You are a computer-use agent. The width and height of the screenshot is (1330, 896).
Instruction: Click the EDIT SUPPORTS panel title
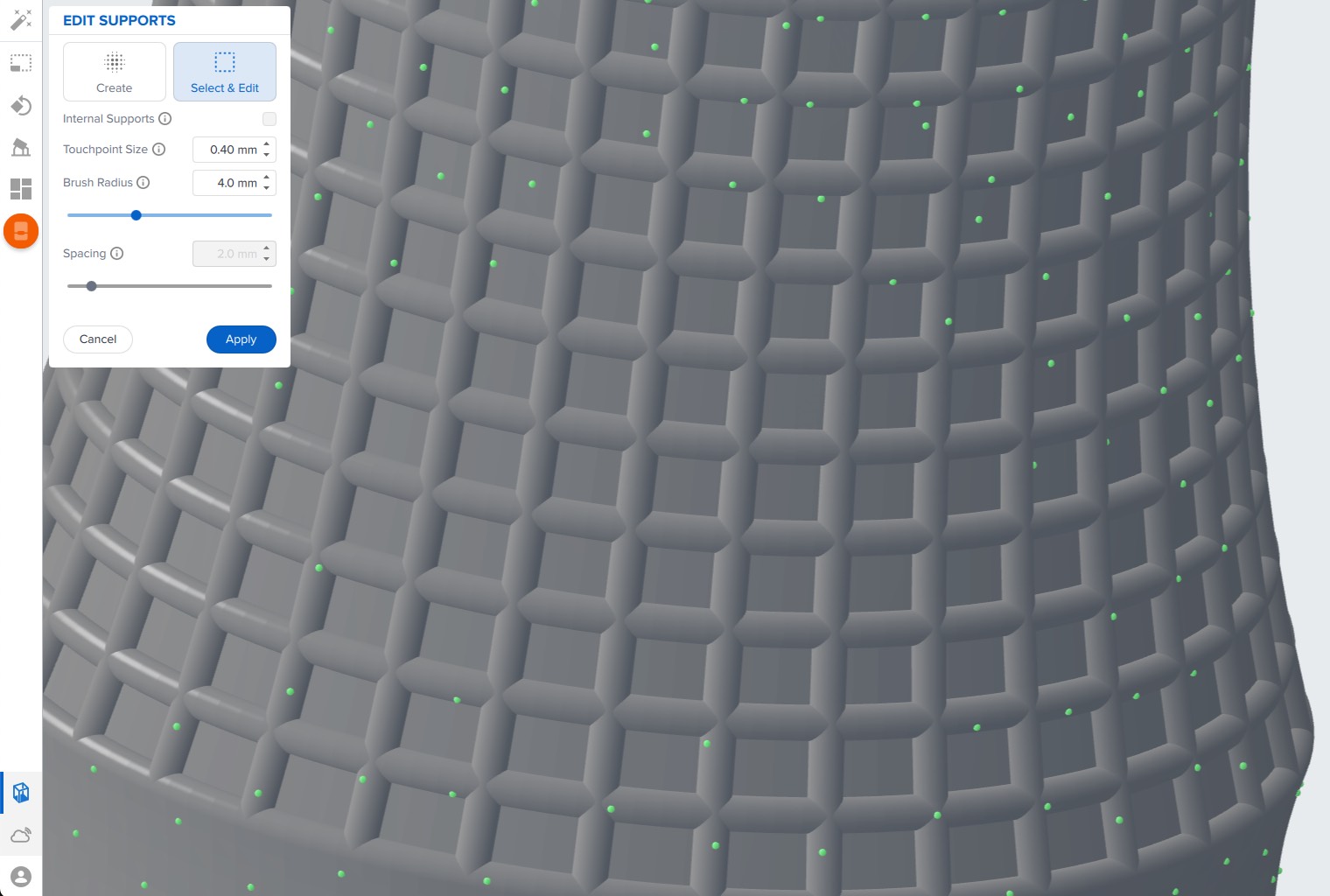tap(119, 20)
